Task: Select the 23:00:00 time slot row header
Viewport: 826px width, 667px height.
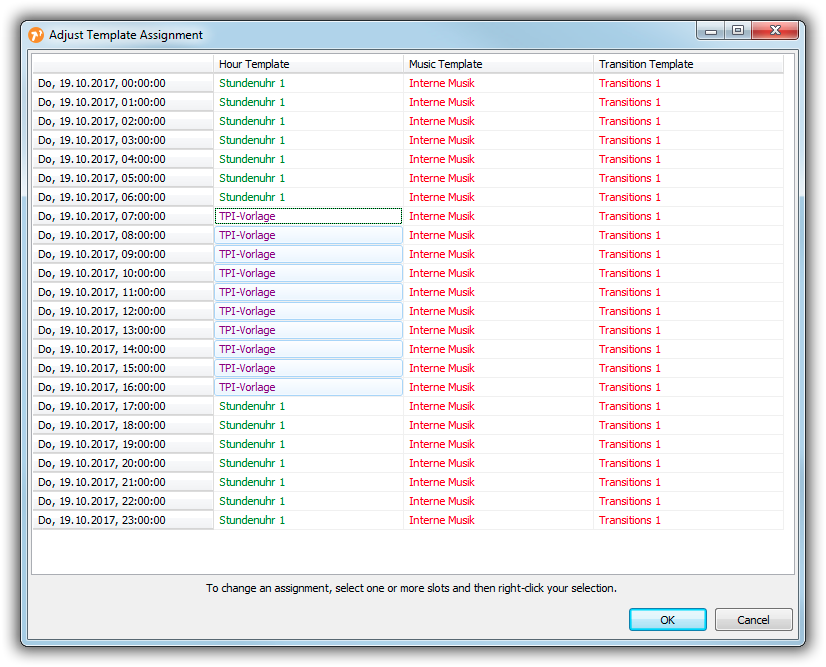Action: (x=122, y=521)
